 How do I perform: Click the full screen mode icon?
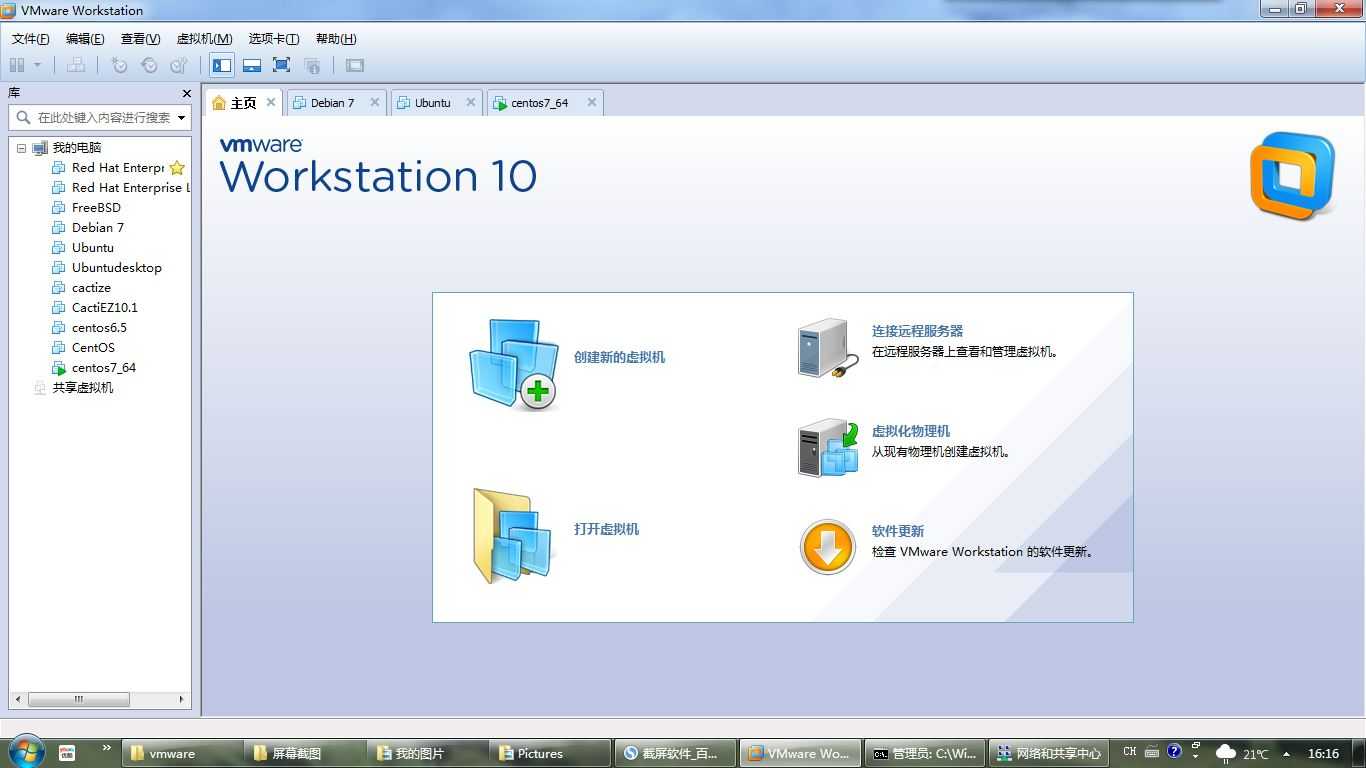282,65
